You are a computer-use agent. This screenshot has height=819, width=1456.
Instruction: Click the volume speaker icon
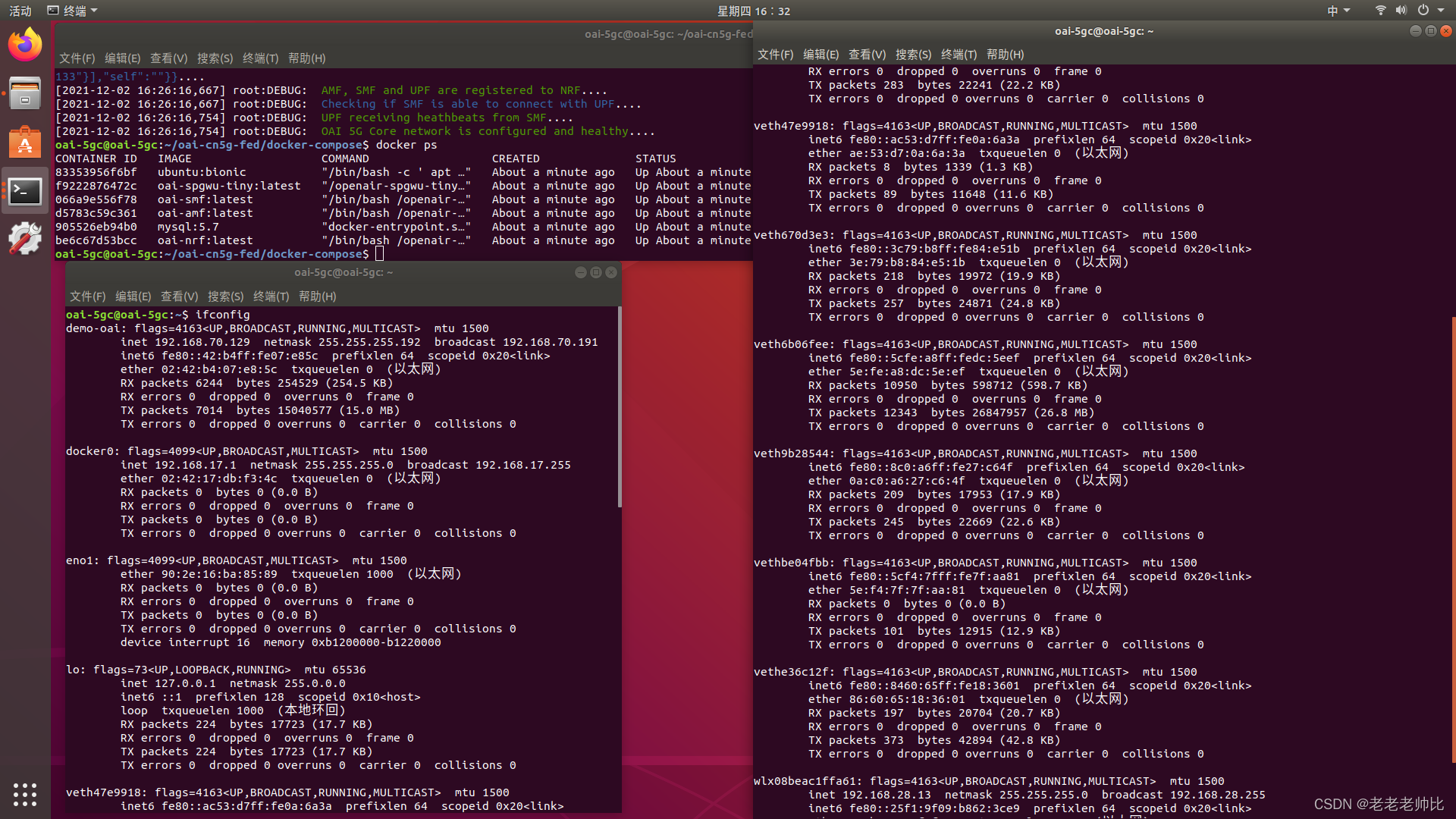(1401, 11)
